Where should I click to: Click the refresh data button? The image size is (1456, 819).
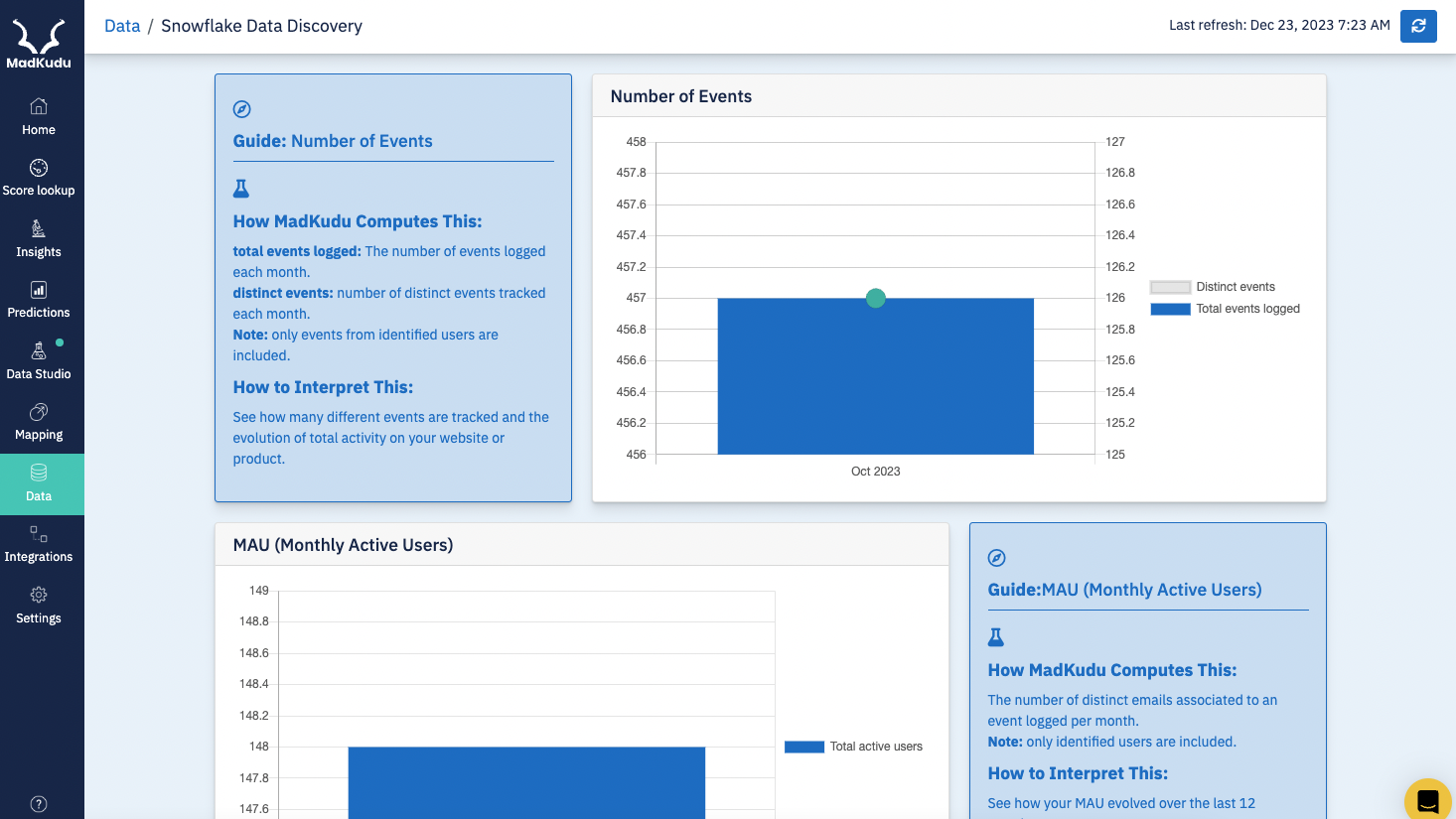pos(1418,26)
